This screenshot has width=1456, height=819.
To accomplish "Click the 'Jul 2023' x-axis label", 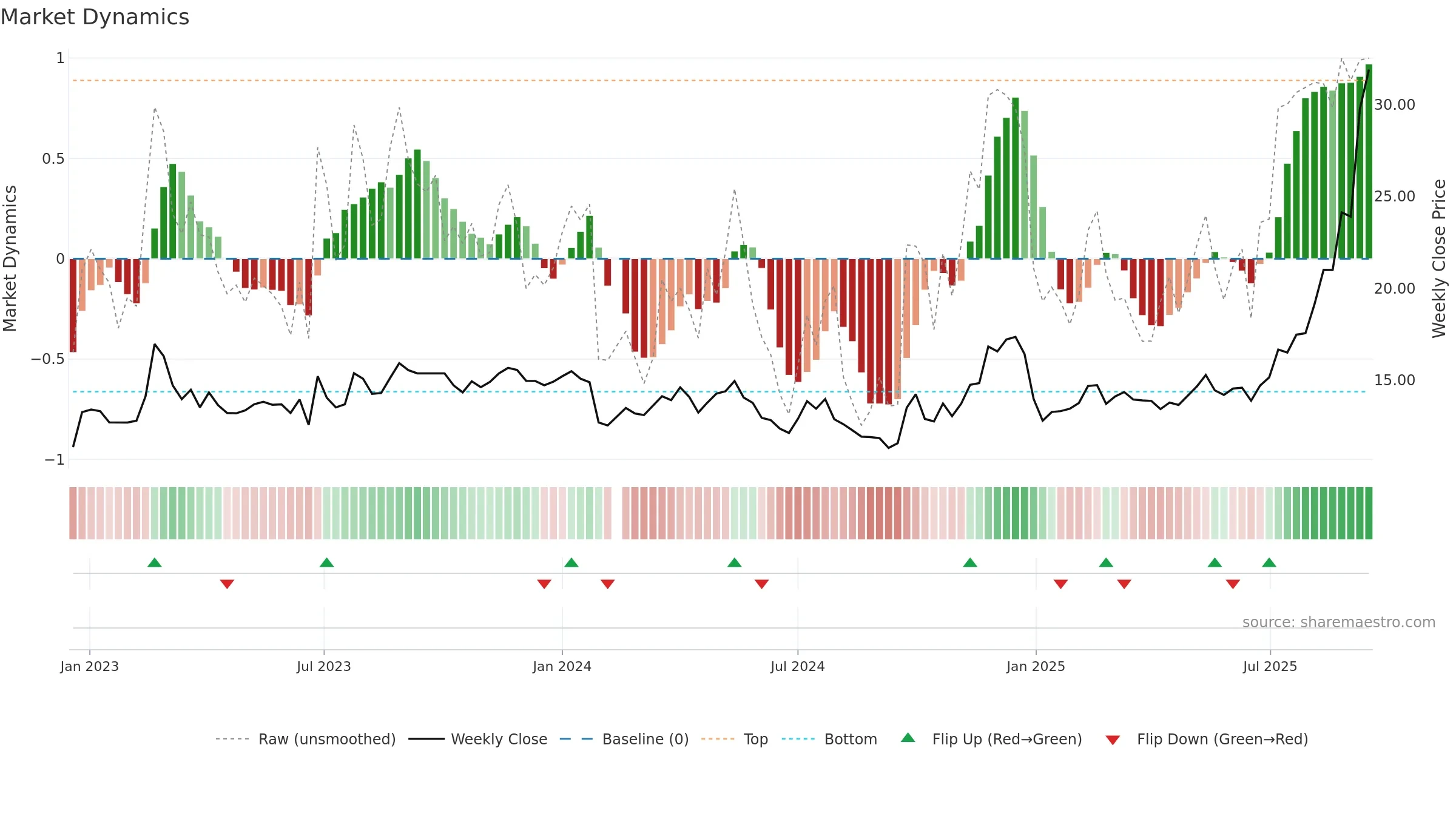I will [x=324, y=666].
